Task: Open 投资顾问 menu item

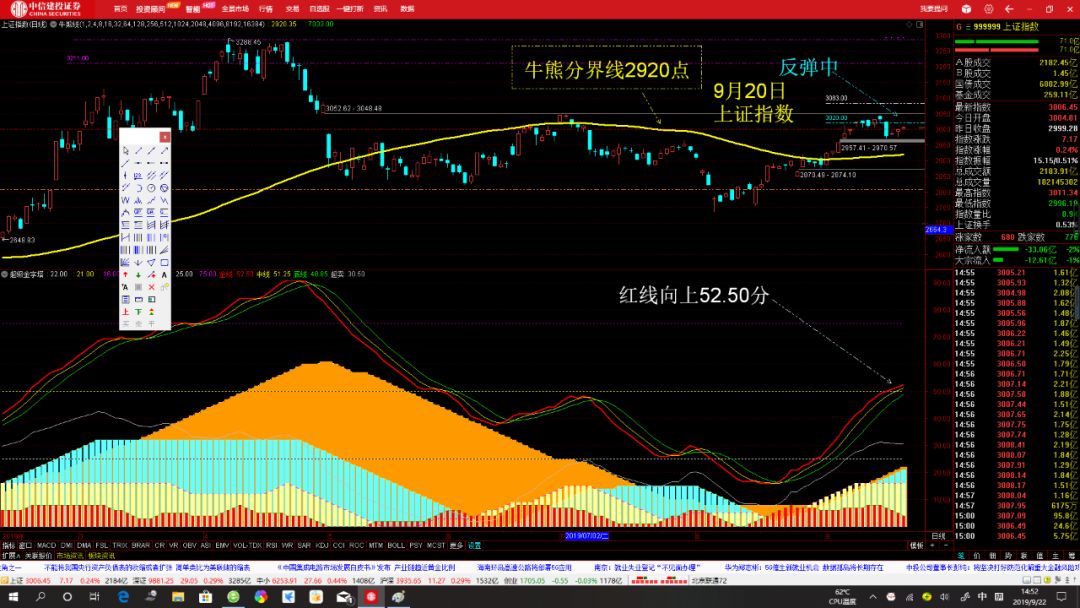Action: pos(150,9)
